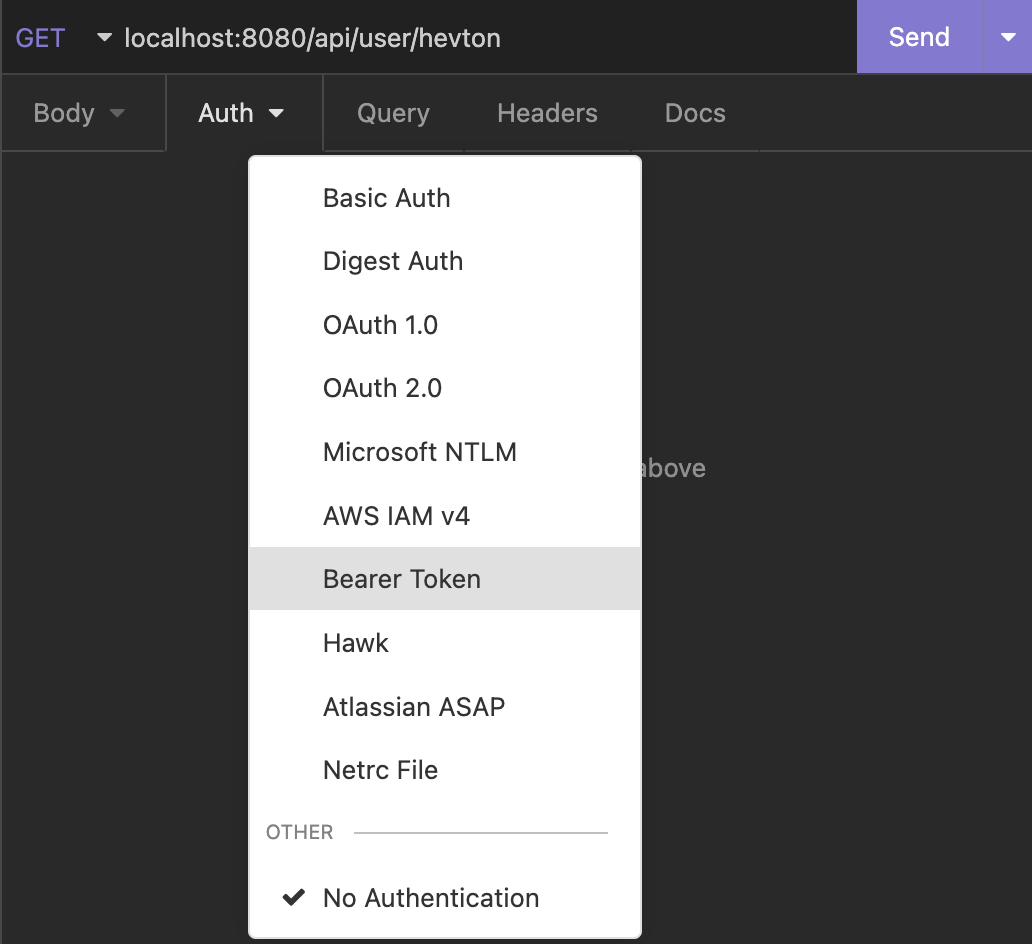
Task: Open the Send options dropdown arrow
Action: [1007, 37]
